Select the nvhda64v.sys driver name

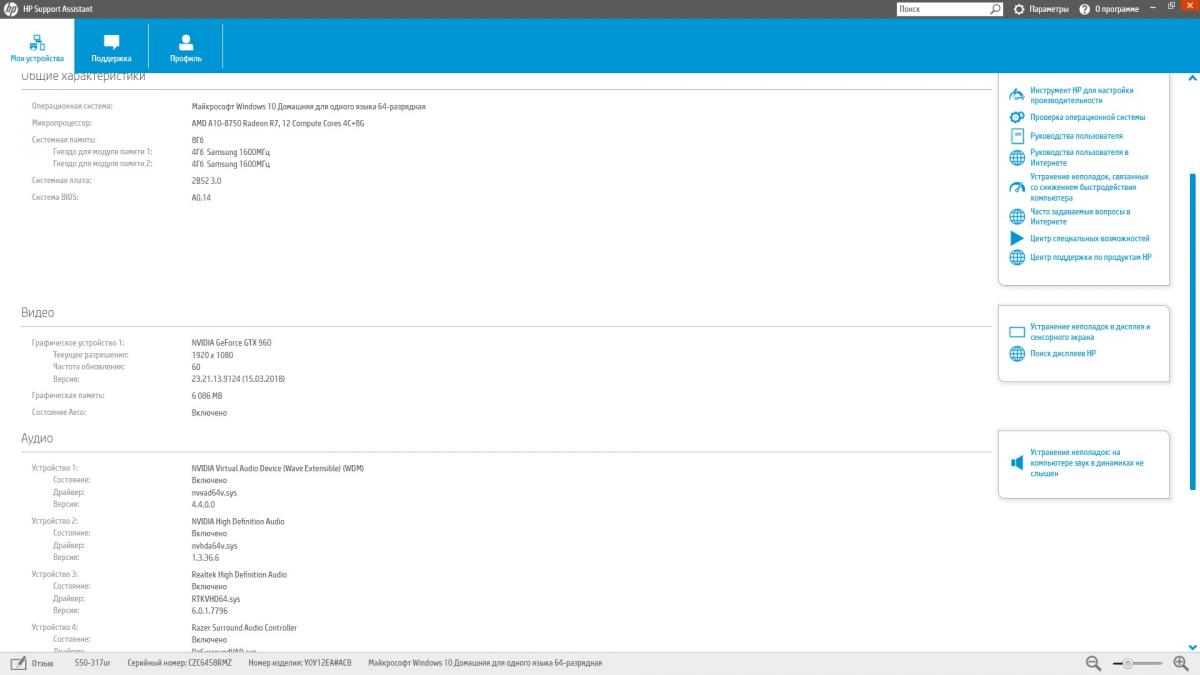point(214,546)
